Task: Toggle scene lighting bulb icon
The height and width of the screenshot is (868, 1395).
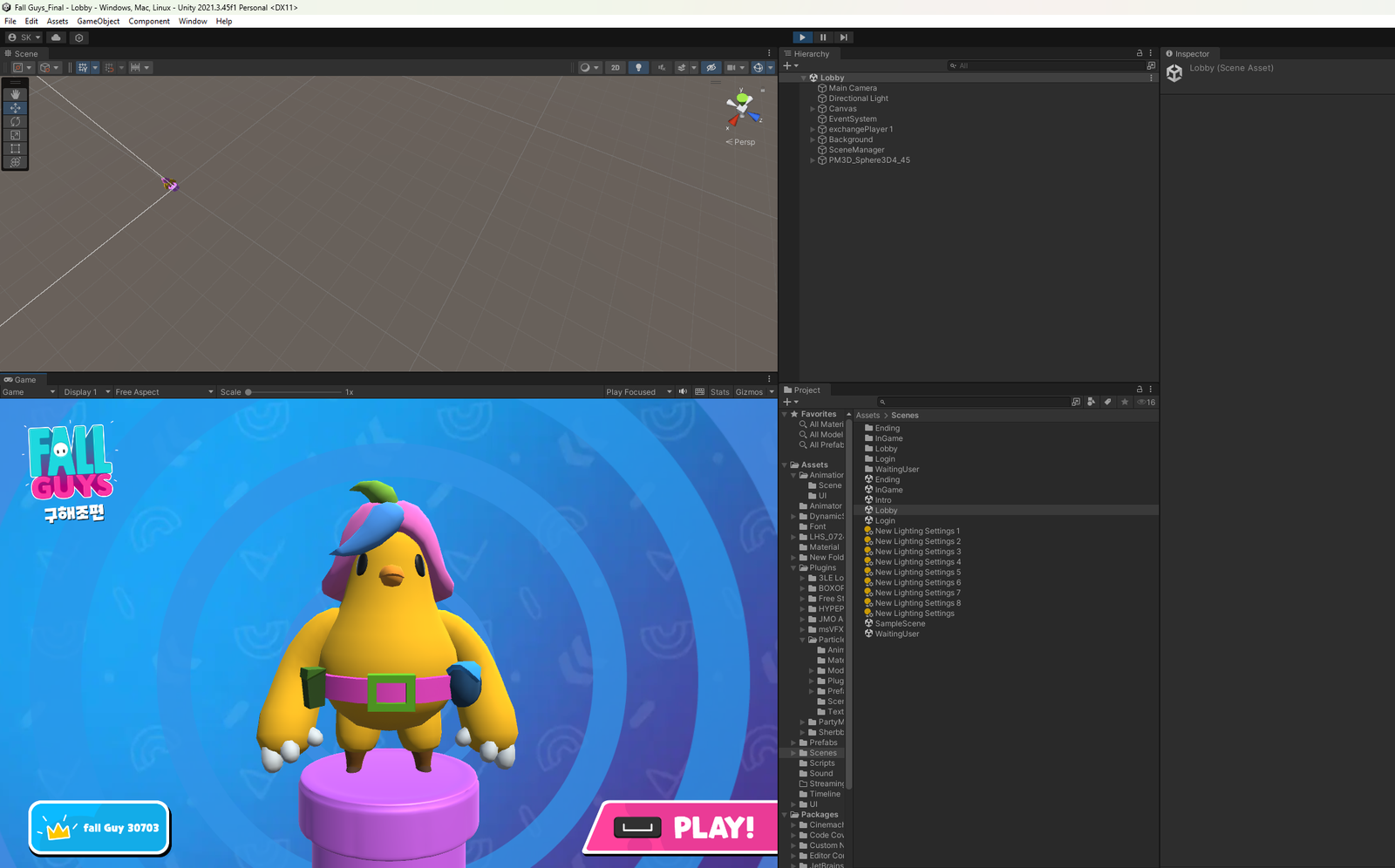Action: [638, 67]
